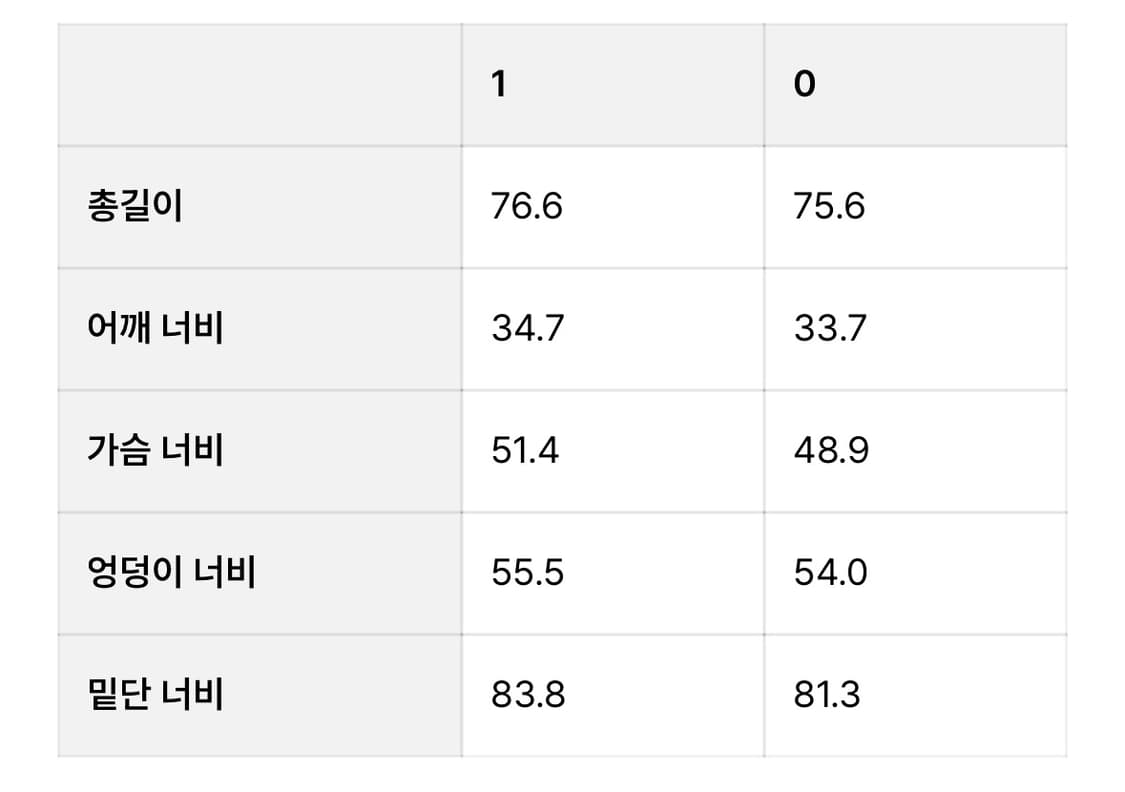Click the 51.4 chest width value
This screenshot has height=792, width=1125.
pyautogui.click(x=525, y=451)
